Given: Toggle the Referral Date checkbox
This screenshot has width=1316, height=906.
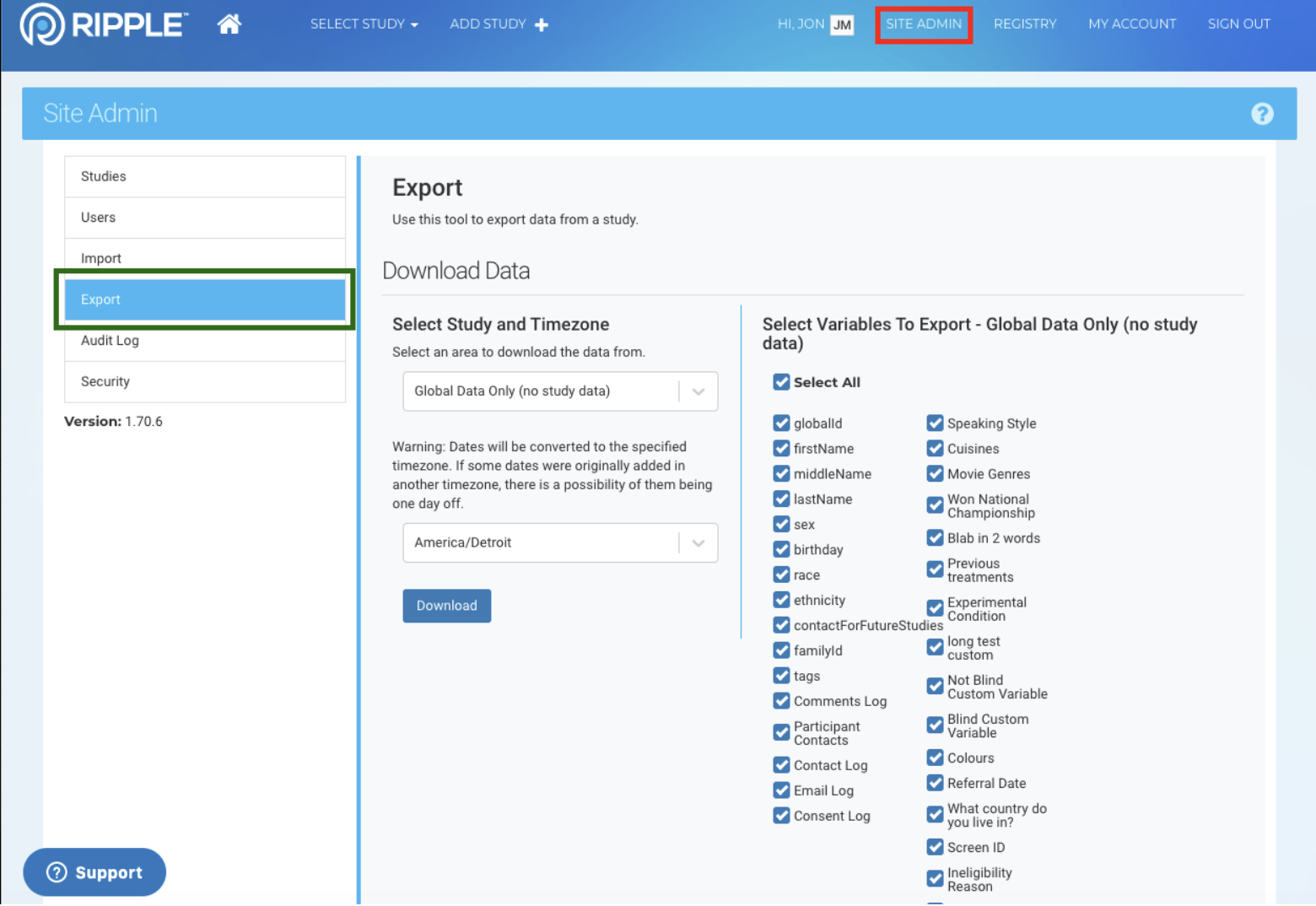Looking at the screenshot, I should click(x=935, y=783).
